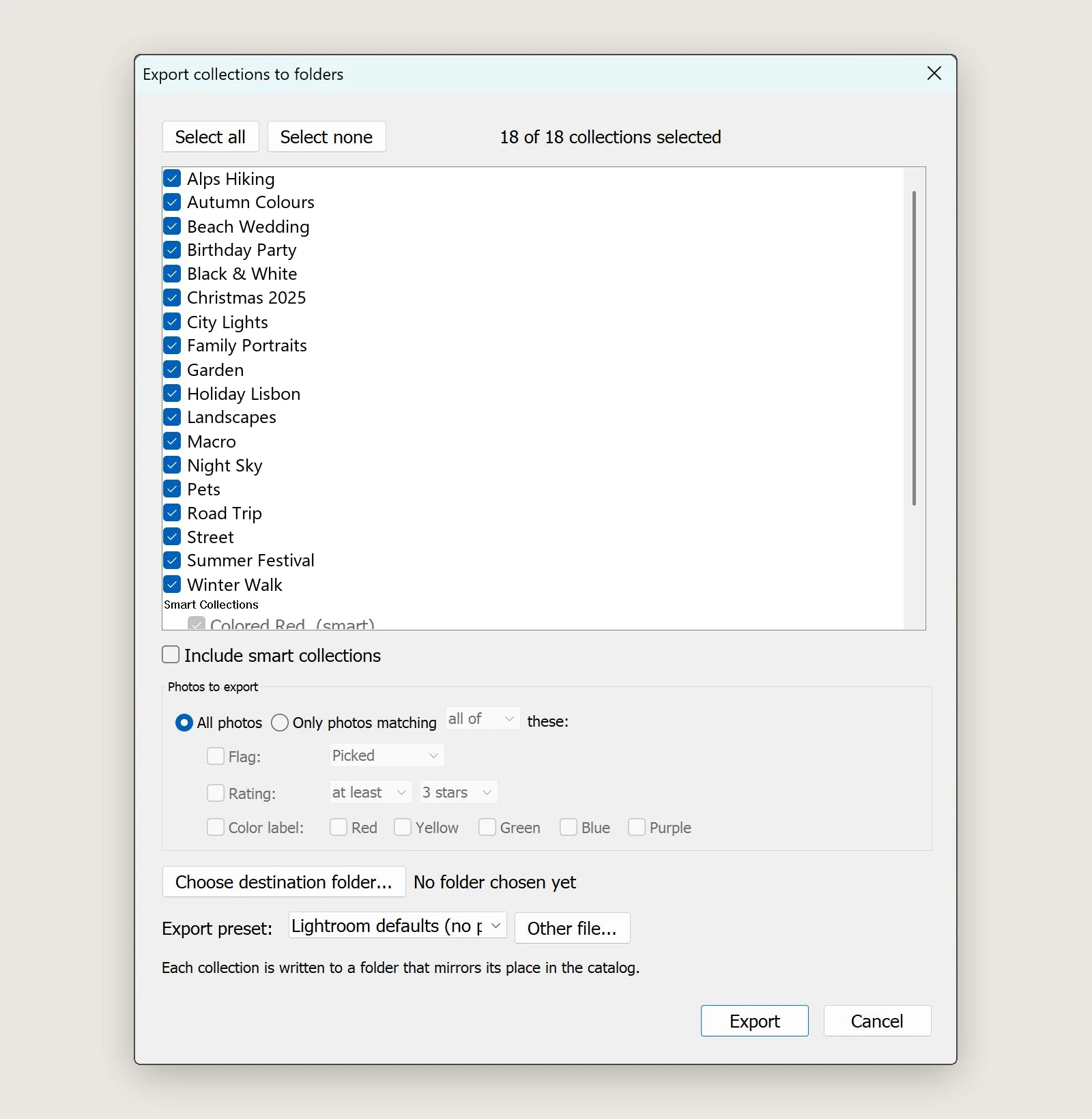Click the Other file... button
Viewport: 1092px width, 1119px height.
point(572,928)
